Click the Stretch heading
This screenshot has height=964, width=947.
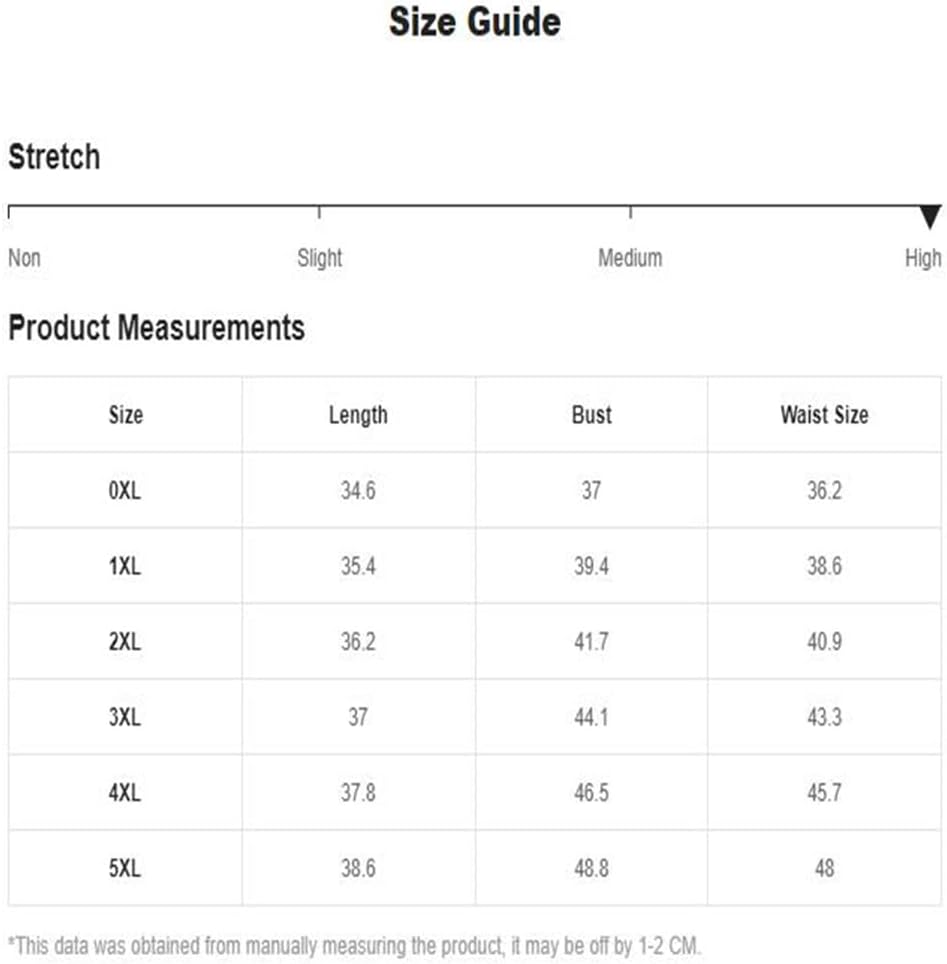click(54, 157)
